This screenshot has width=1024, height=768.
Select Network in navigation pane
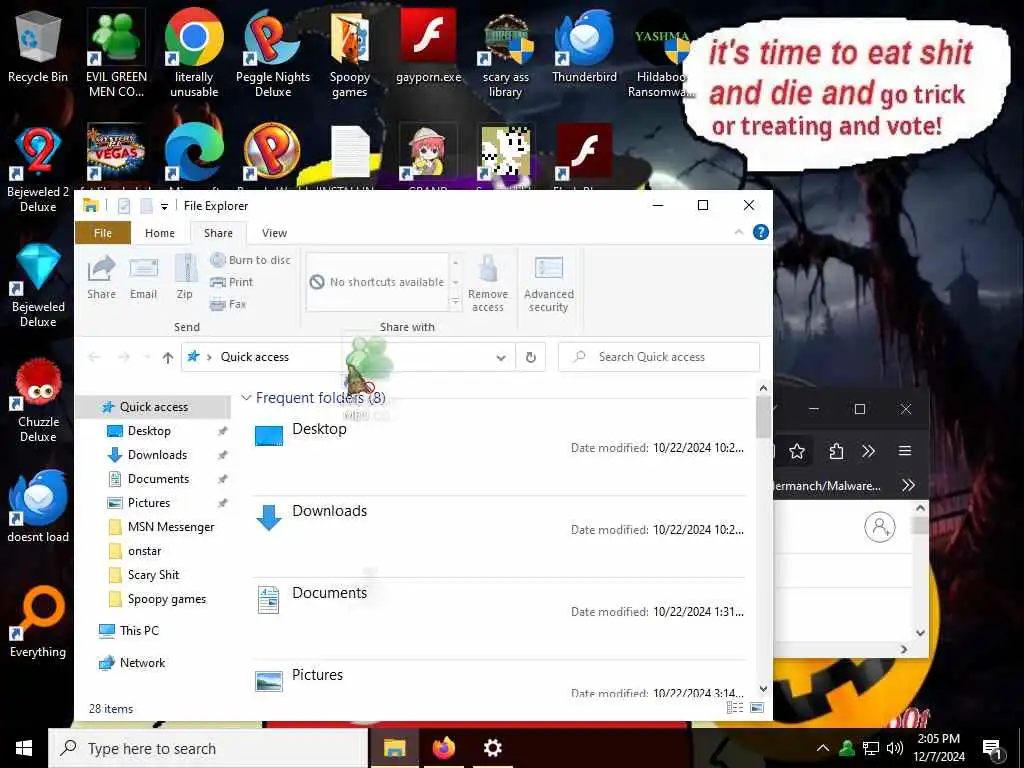tap(142, 663)
